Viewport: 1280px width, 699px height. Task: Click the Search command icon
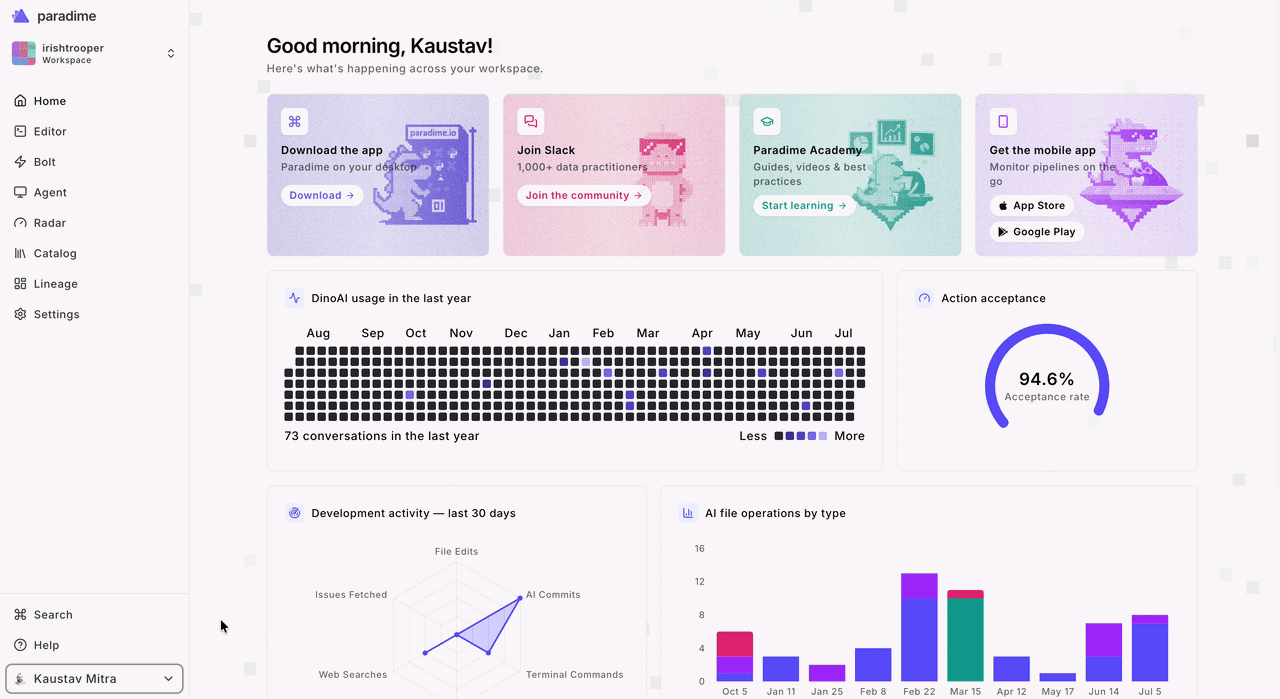pyautogui.click(x=21, y=615)
